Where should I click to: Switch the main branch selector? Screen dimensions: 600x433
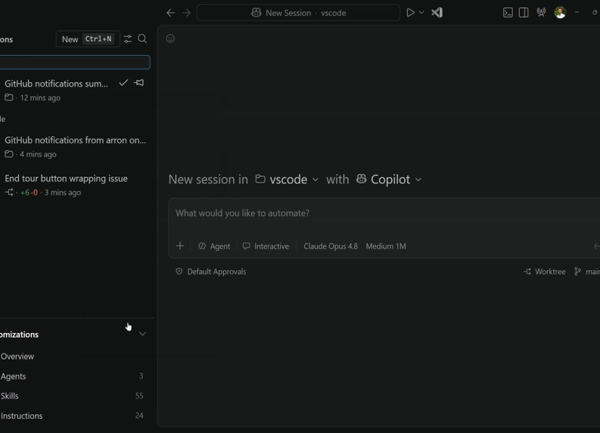click(x=587, y=272)
